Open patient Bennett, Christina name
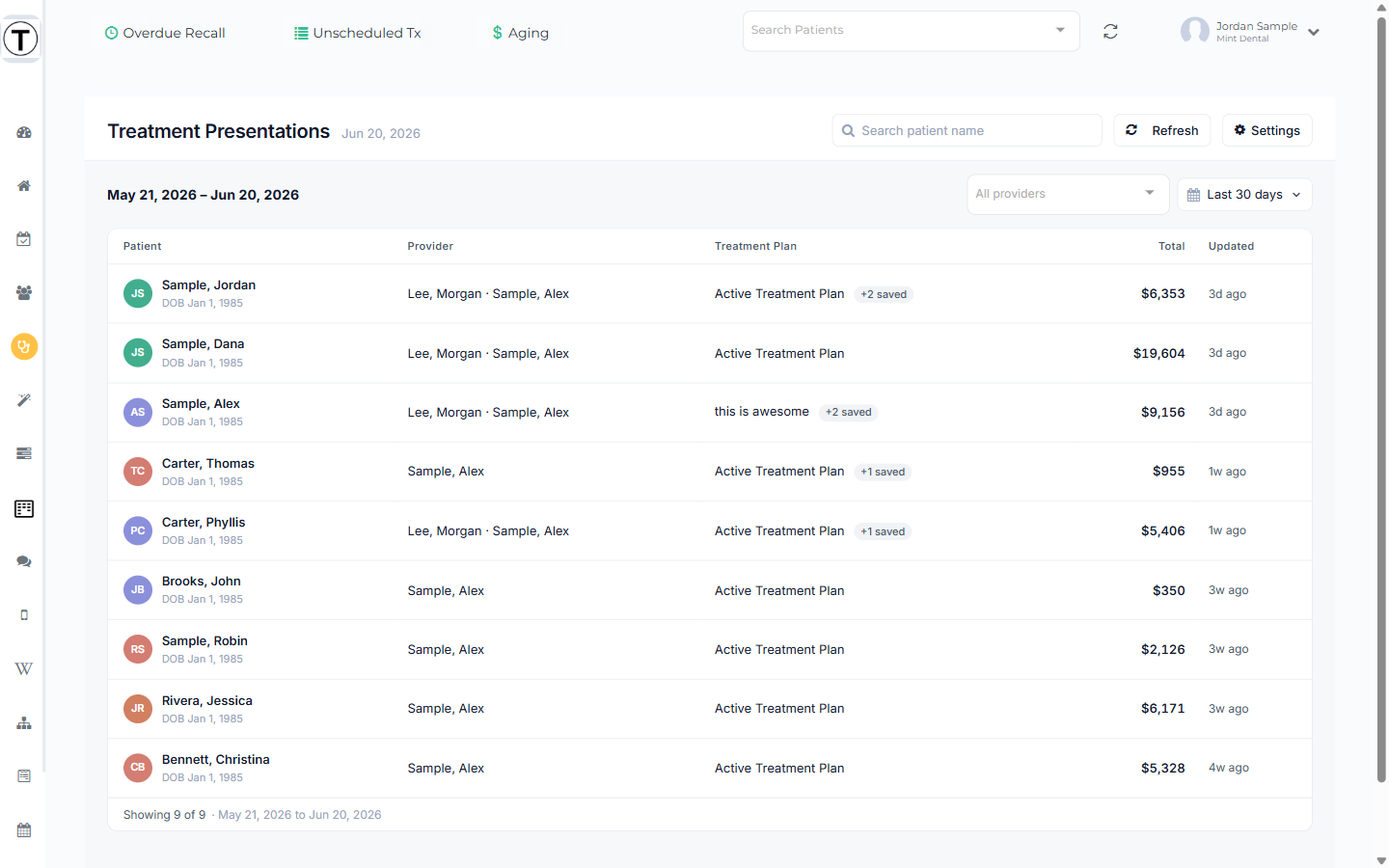 tap(216, 760)
